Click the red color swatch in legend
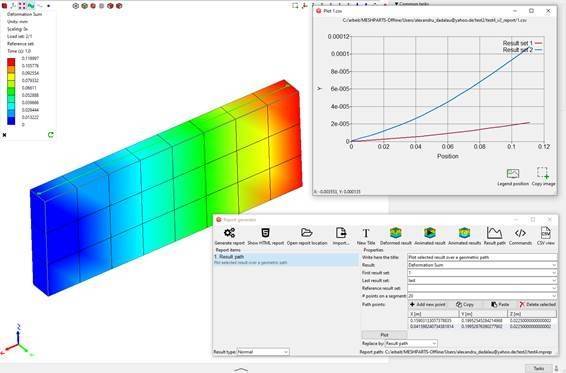 coord(12,62)
